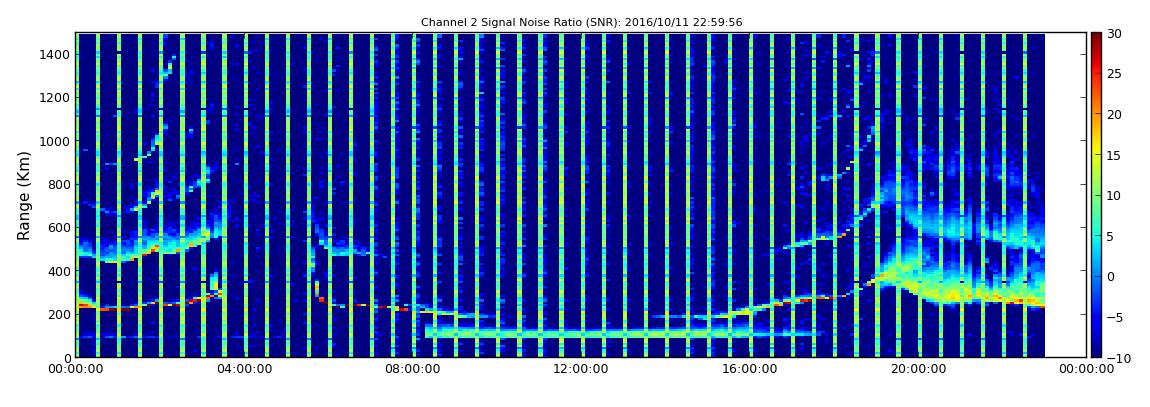Click the y-axis tick label 200
This screenshot has height=407, width=1150.
click(59, 314)
